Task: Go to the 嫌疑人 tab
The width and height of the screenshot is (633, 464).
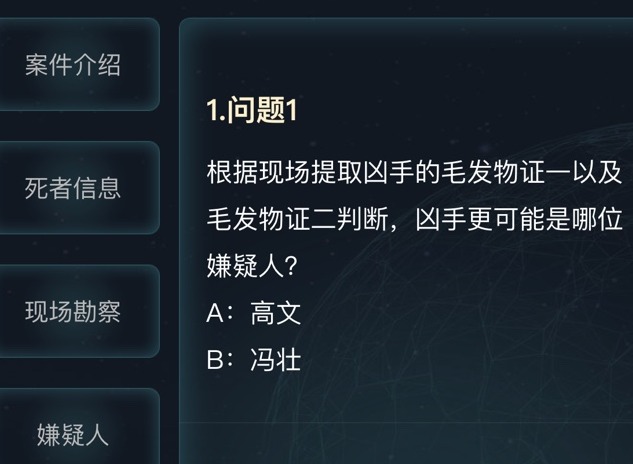Action: [73, 434]
